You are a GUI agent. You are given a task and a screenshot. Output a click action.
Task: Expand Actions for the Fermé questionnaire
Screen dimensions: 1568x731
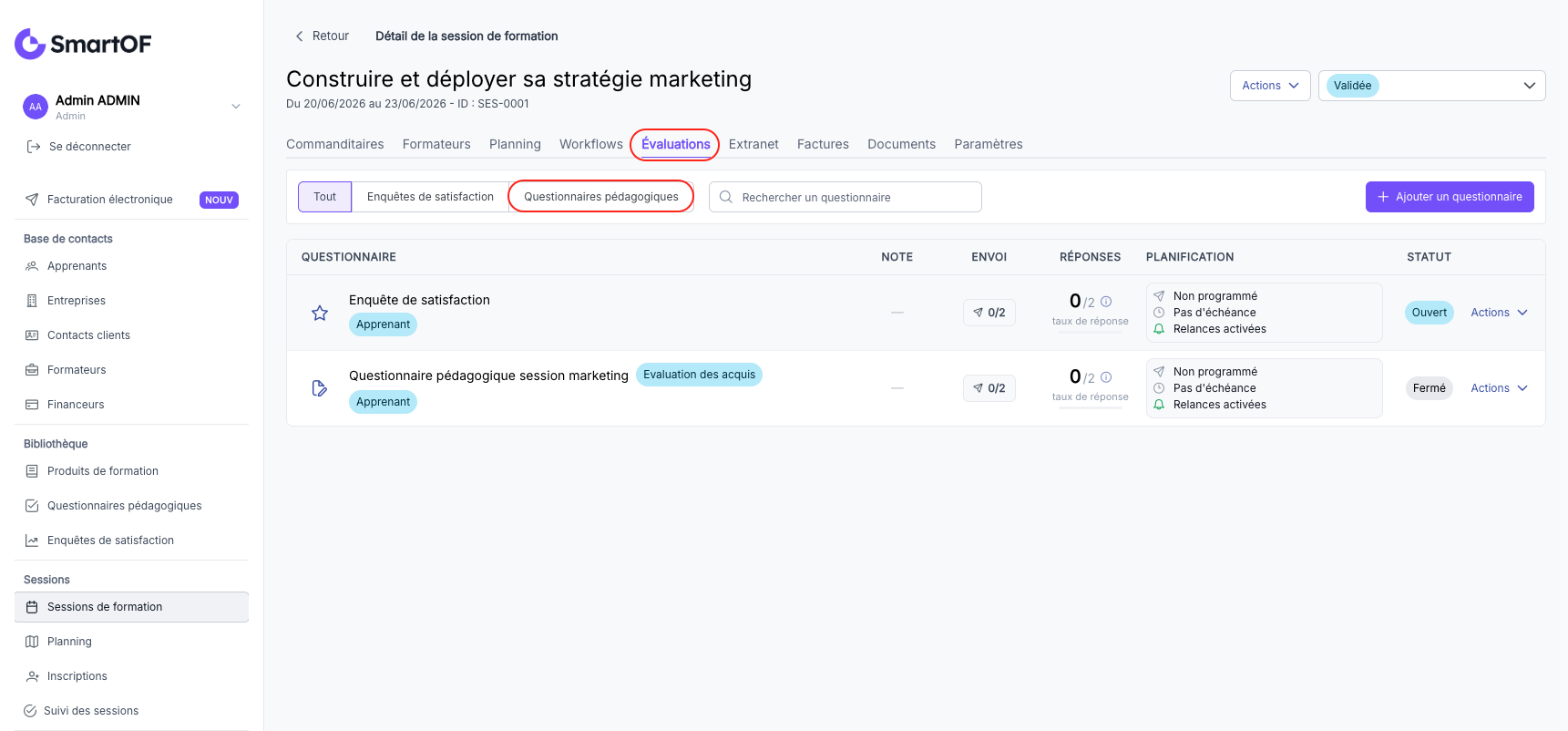pos(1499,388)
